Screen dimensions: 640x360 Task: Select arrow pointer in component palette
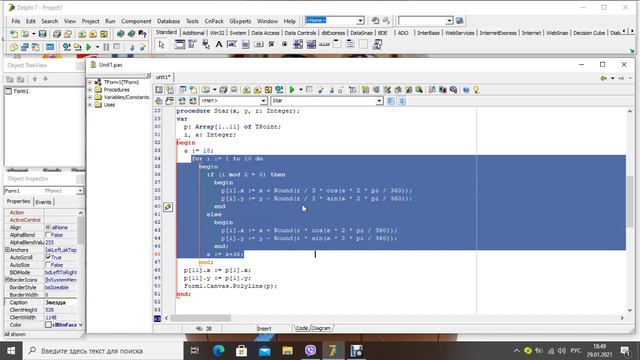coord(161,44)
